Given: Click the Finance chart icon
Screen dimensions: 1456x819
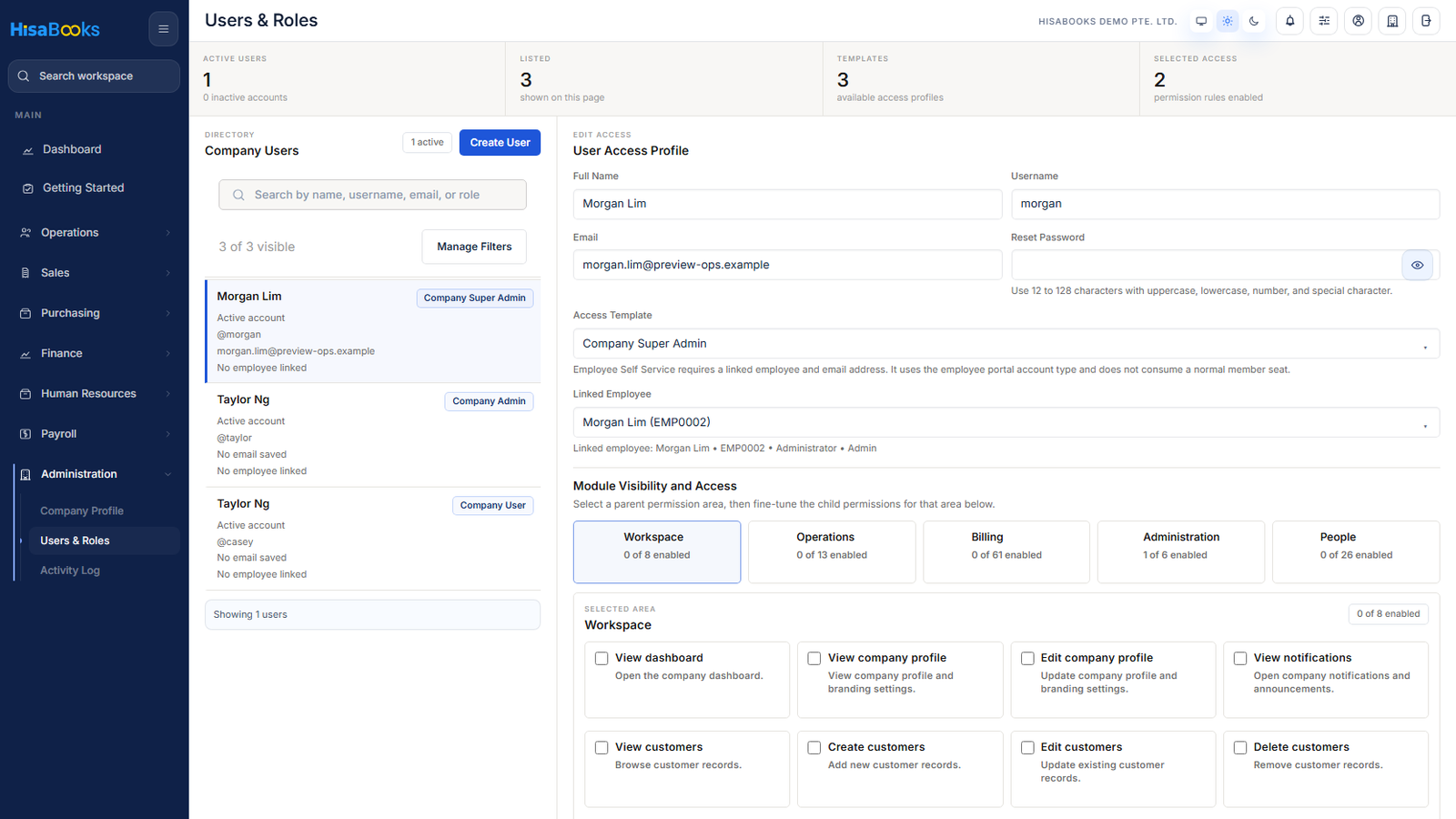Looking at the screenshot, I should point(25,354).
